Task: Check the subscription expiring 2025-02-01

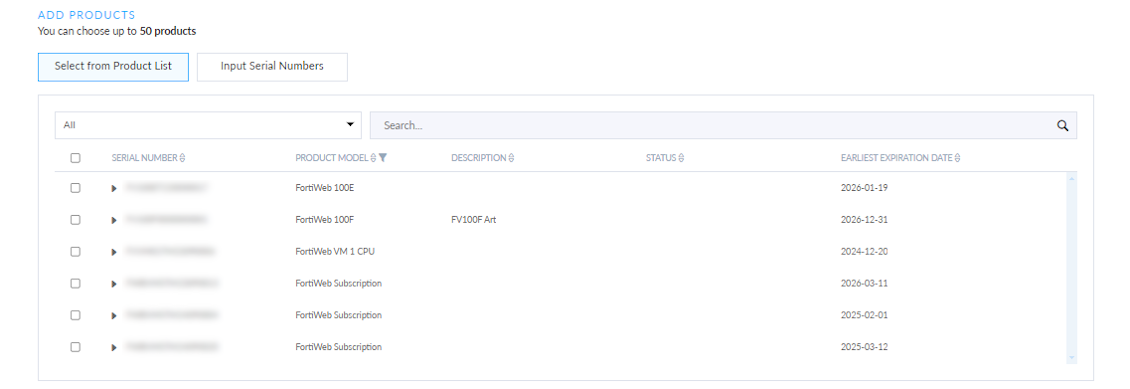Action: coord(76,315)
